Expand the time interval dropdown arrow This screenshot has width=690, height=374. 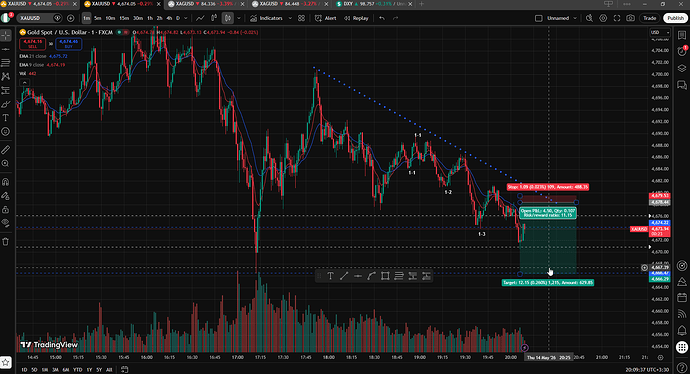point(186,18)
